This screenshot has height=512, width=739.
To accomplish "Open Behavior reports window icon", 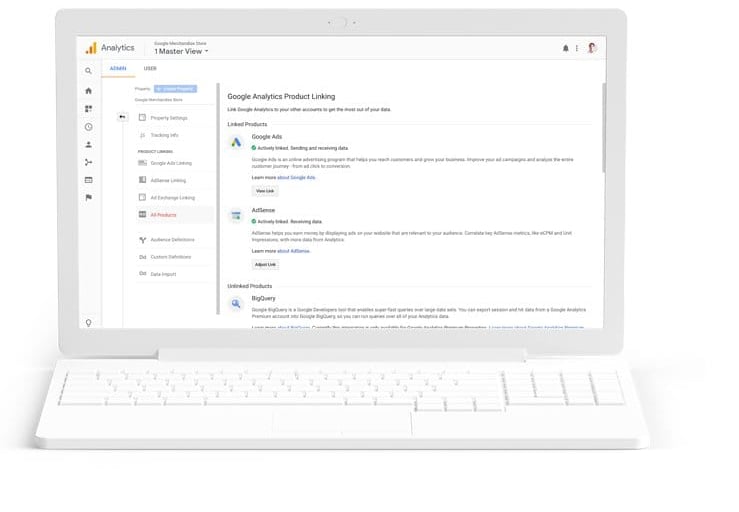I will click(88, 180).
